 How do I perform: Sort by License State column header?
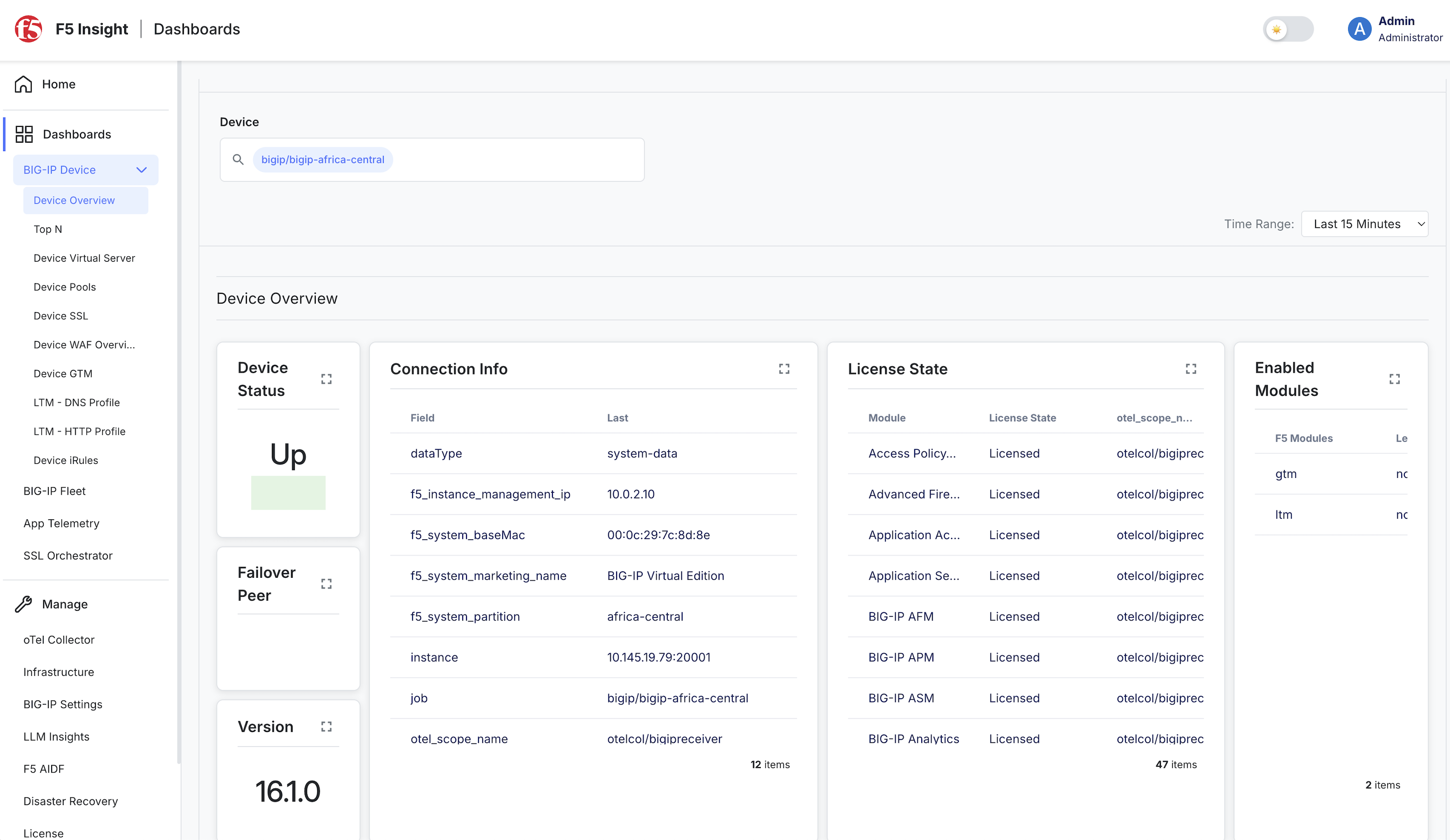pyautogui.click(x=1023, y=418)
